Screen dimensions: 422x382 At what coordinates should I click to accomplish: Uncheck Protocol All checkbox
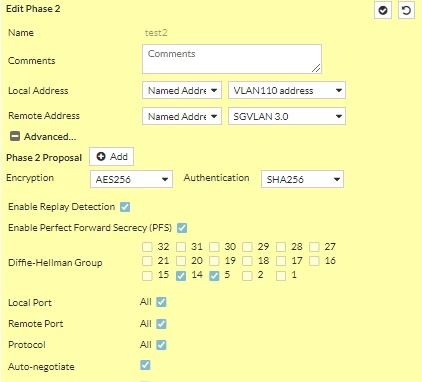point(161,345)
